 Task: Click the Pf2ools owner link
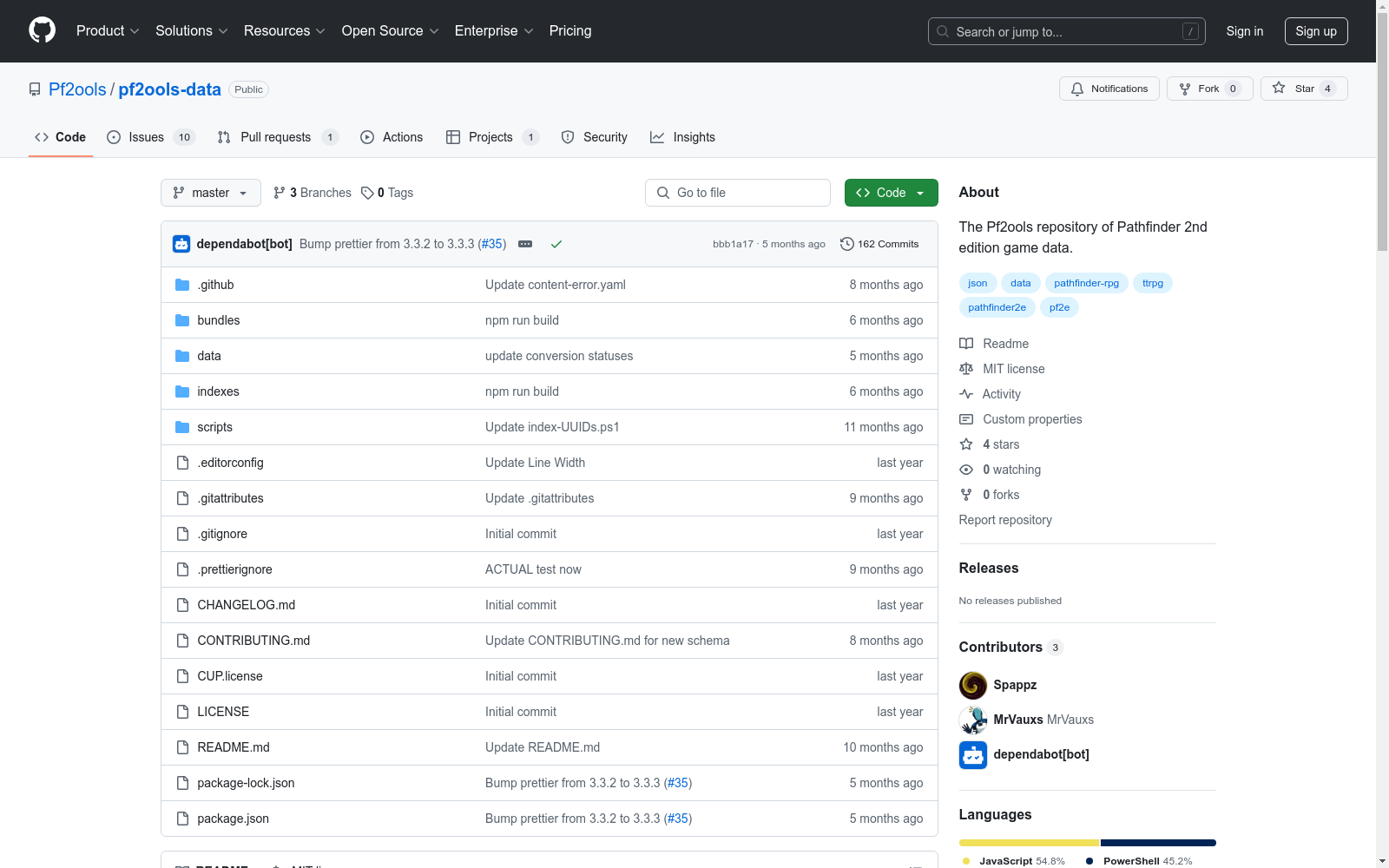(x=77, y=89)
